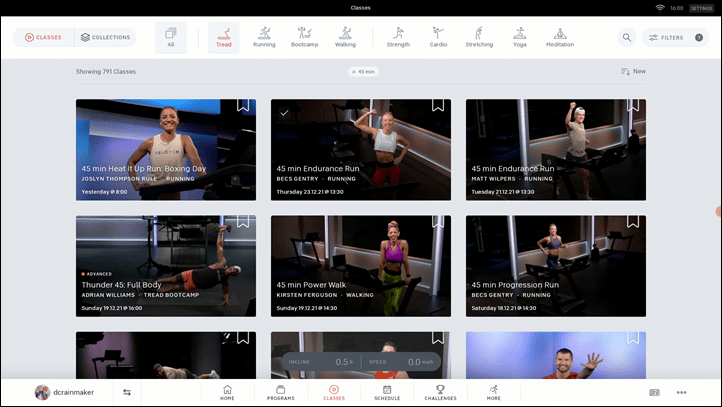Viewport: 722px width, 407px height.
Task: Go to the Classes bottom tab
Action: click(334, 393)
